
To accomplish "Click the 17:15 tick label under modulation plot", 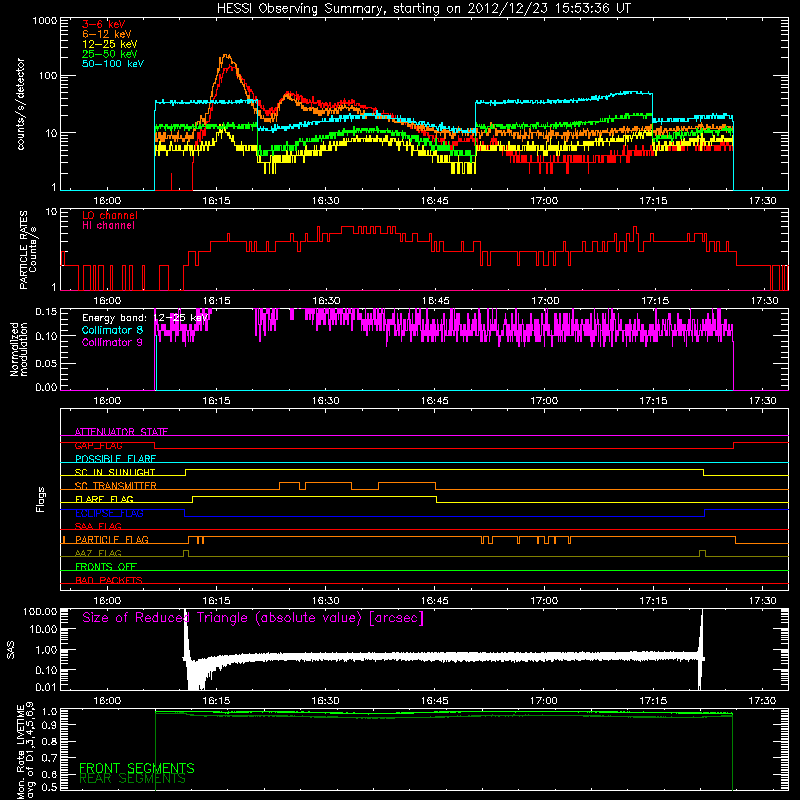I will coord(654,401).
